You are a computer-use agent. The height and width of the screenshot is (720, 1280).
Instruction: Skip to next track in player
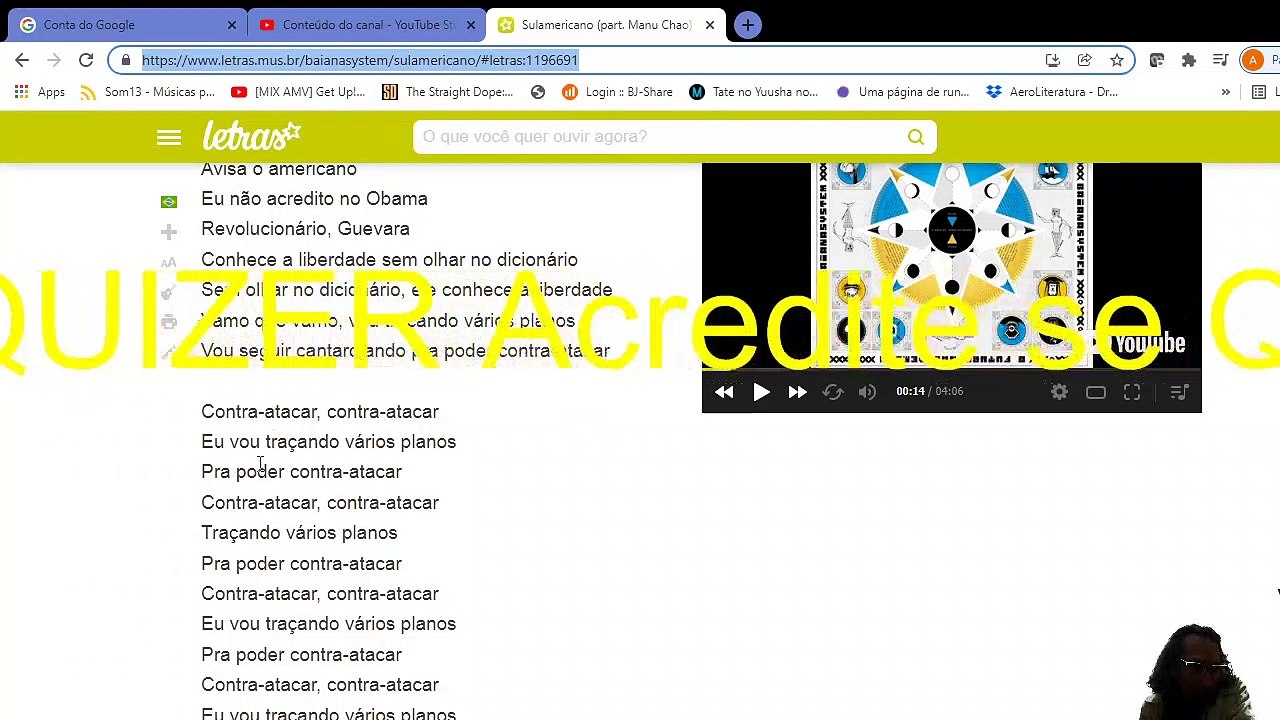pos(797,392)
